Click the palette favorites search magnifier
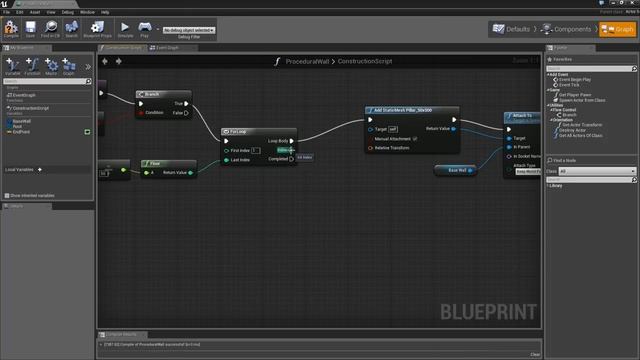 (634, 69)
